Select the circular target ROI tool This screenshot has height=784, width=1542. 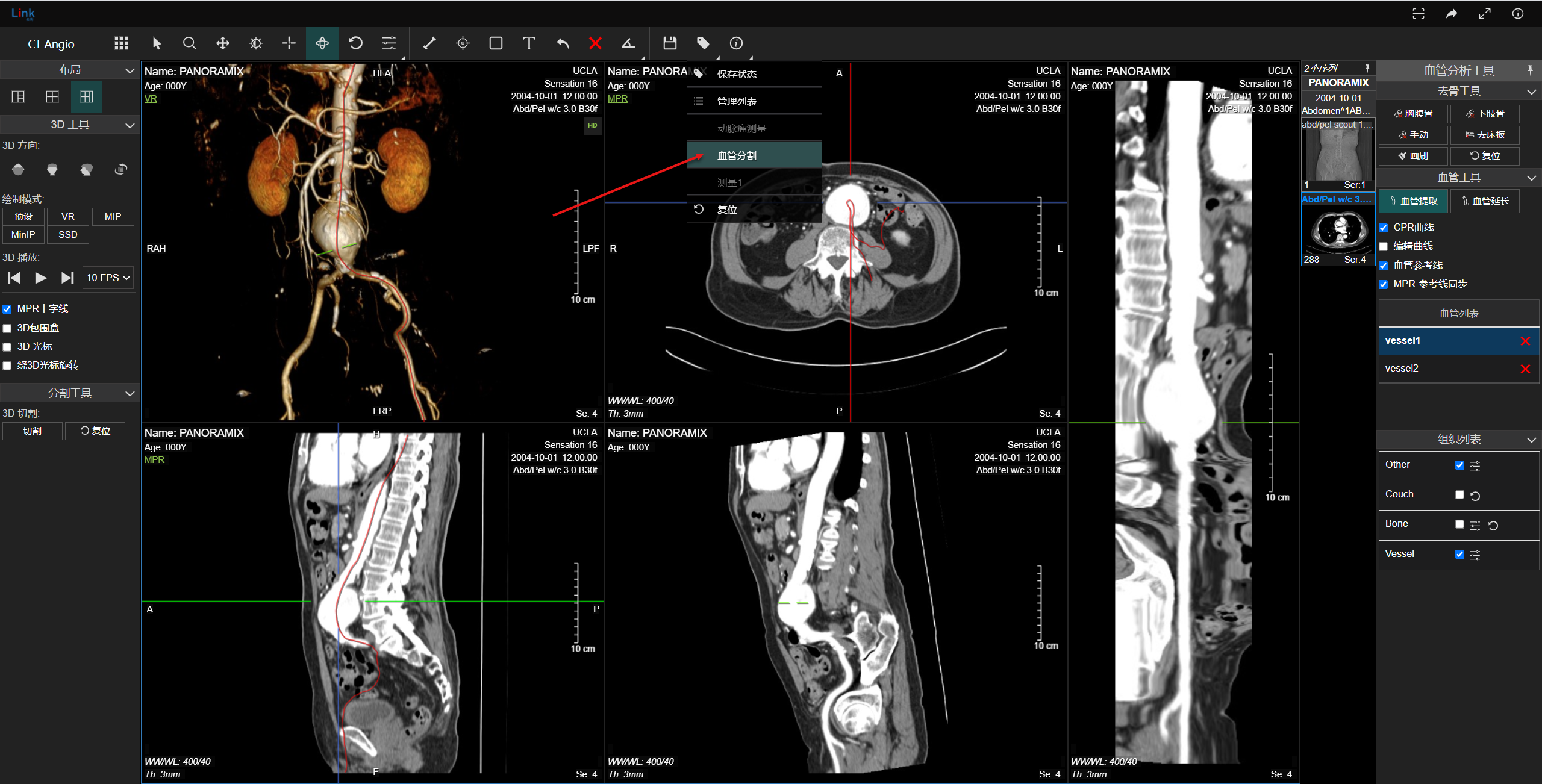(463, 43)
